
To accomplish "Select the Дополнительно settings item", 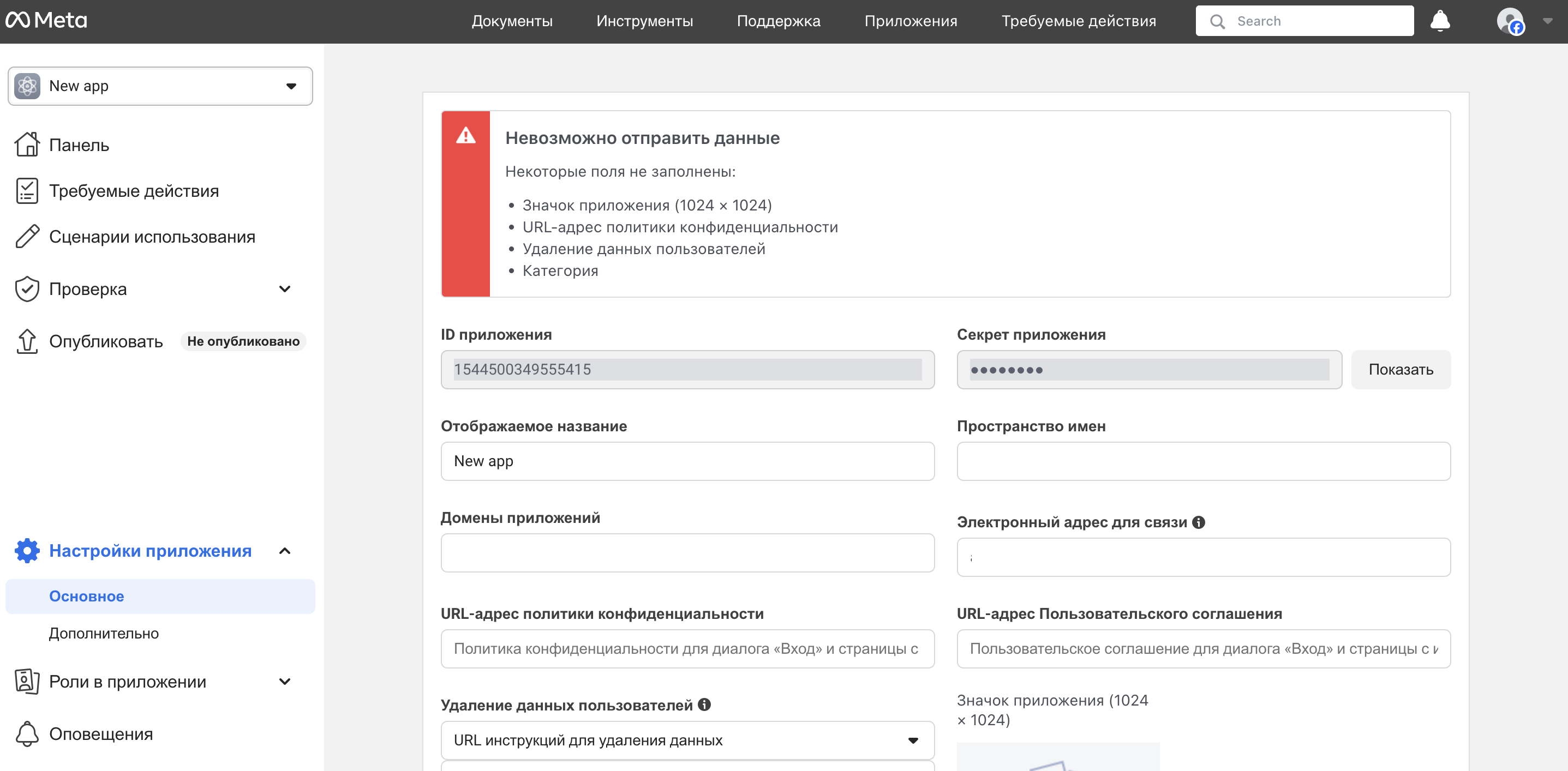I will pos(104,634).
